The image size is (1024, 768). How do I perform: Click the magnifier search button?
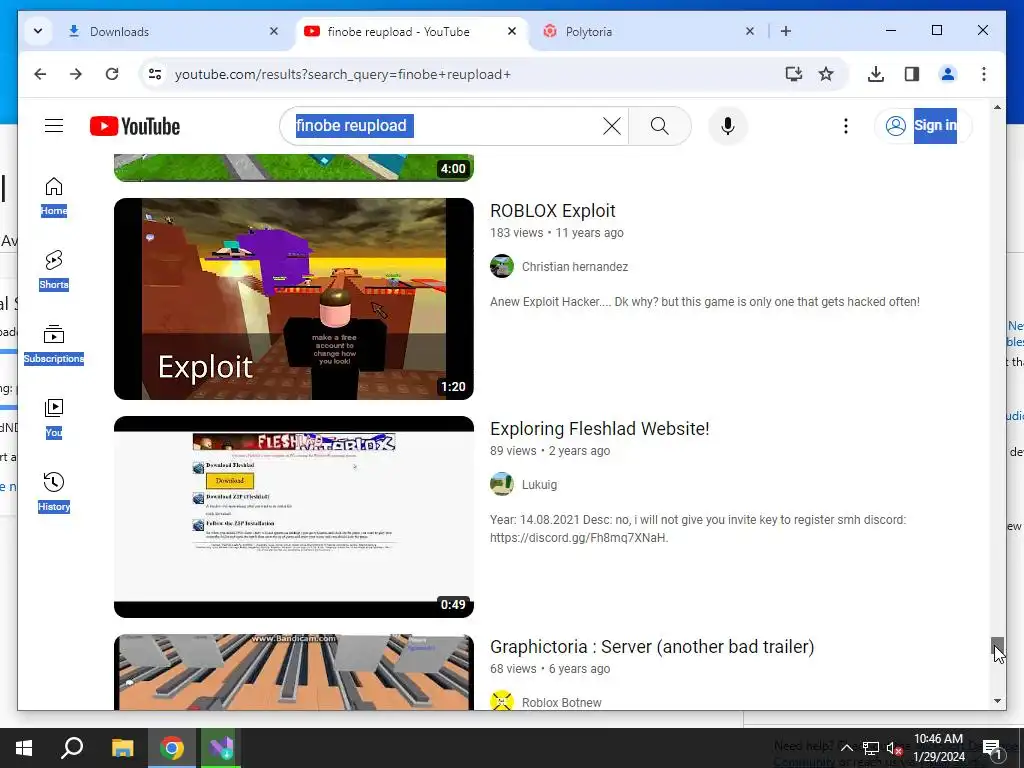tap(660, 126)
